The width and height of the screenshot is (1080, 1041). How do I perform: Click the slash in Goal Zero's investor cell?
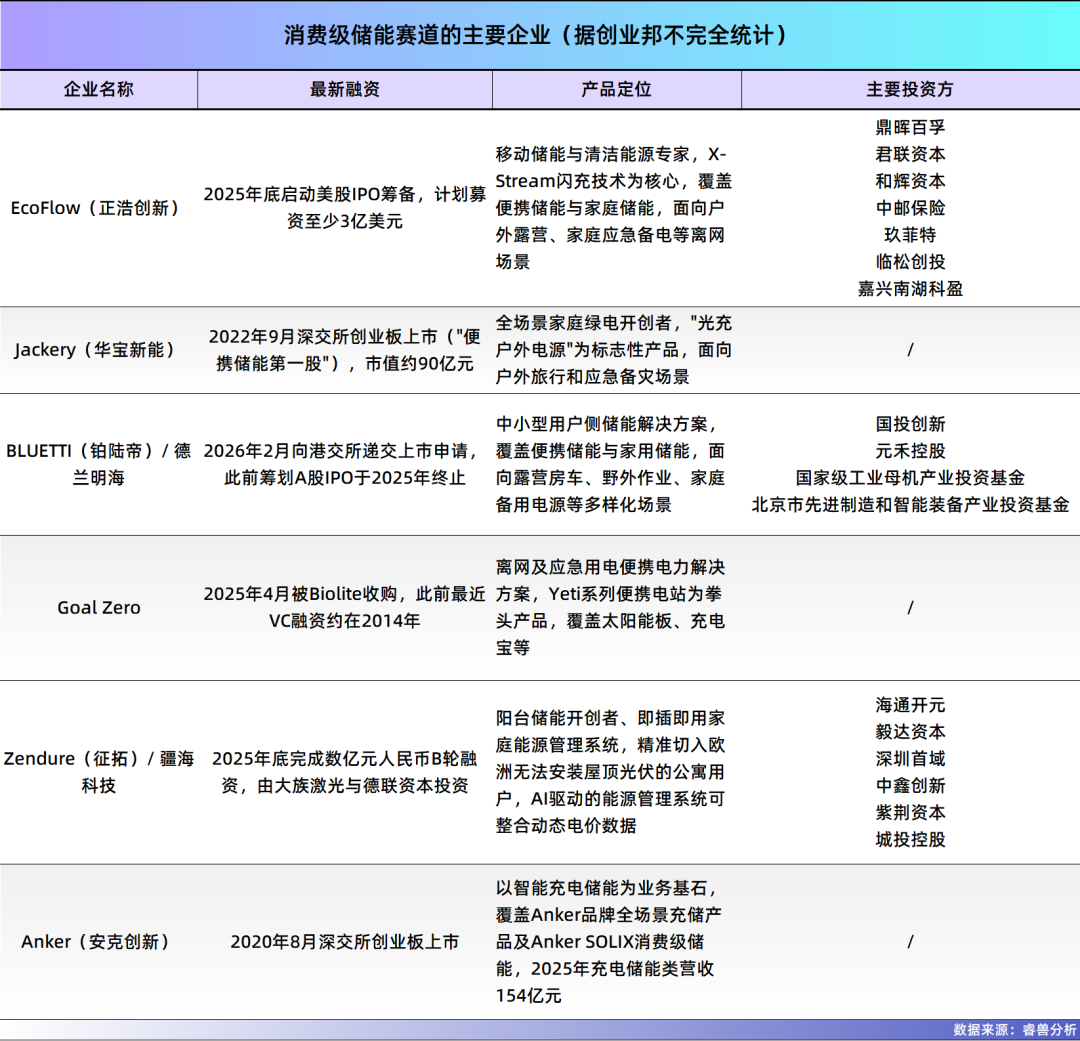[x=910, y=608]
